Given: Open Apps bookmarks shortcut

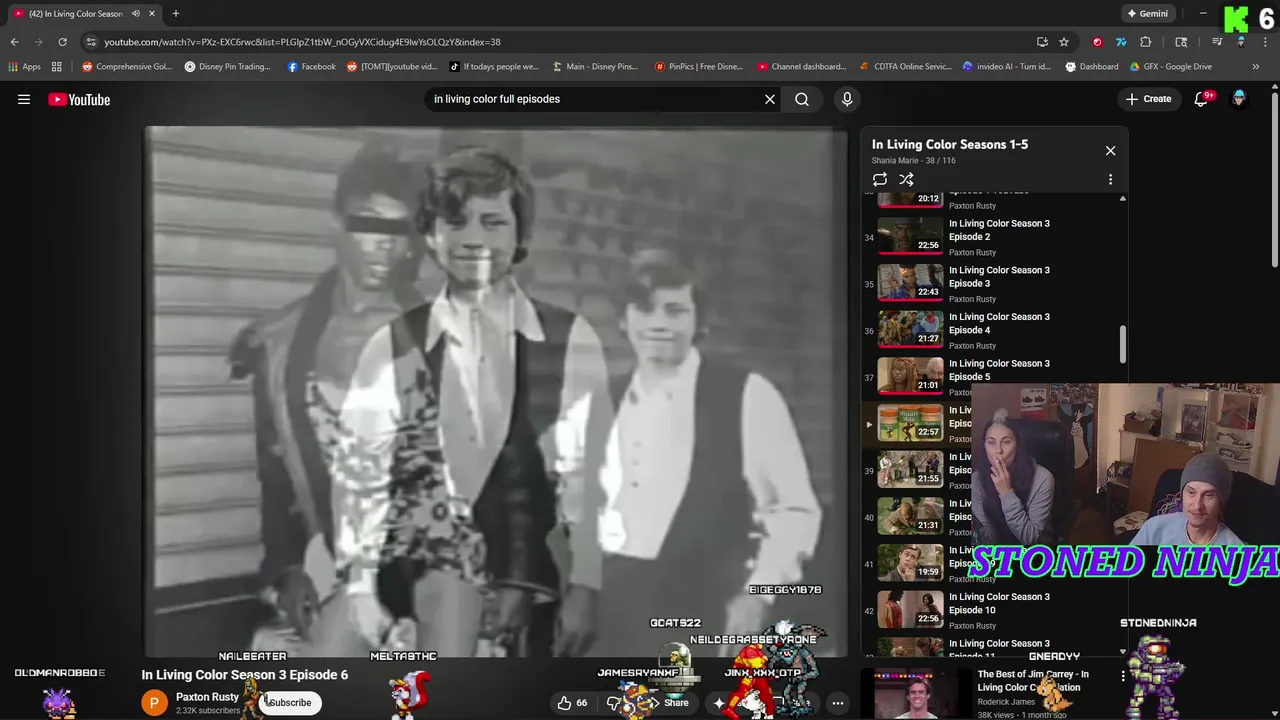Looking at the screenshot, I should click(25, 67).
